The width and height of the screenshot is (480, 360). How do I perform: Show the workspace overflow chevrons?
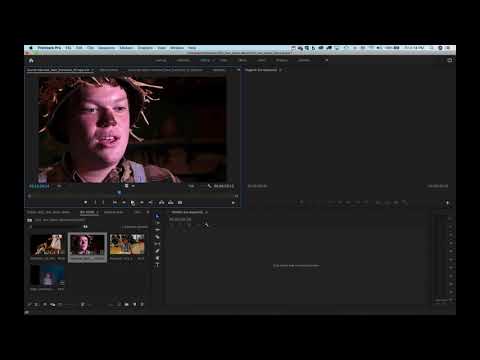pyautogui.click(x=327, y=60)
